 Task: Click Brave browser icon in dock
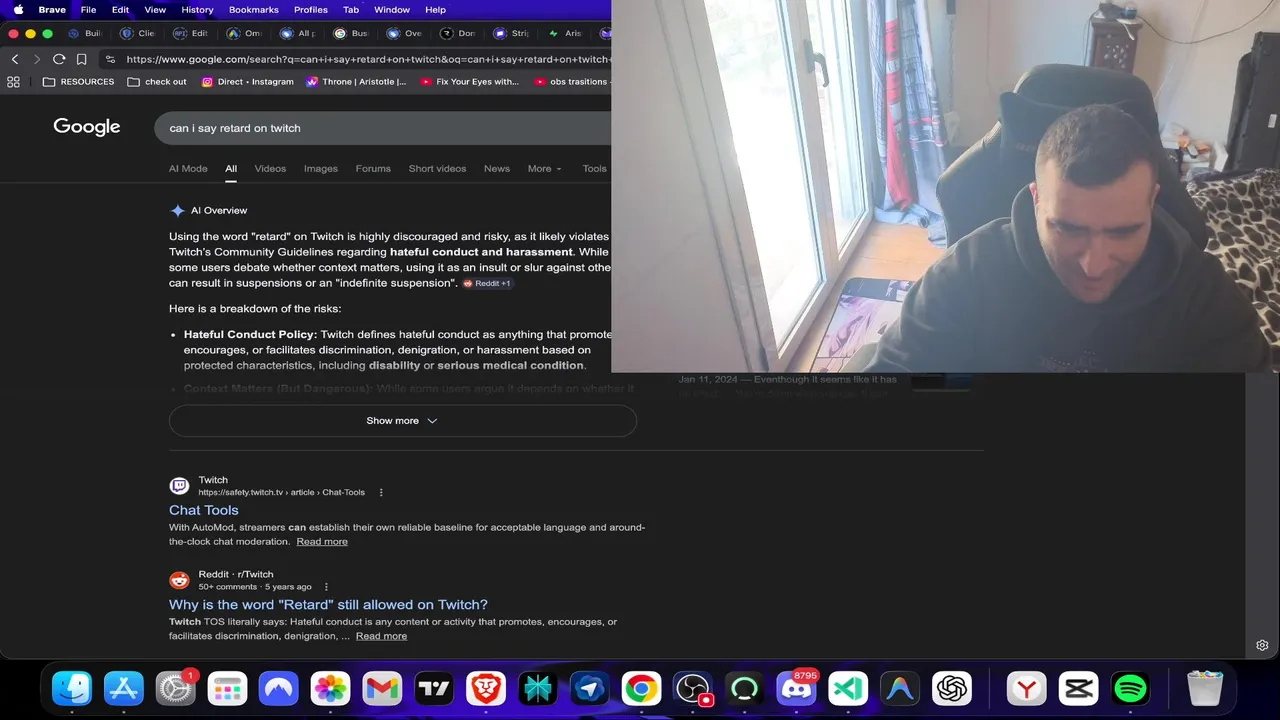[x=486, y=688]
